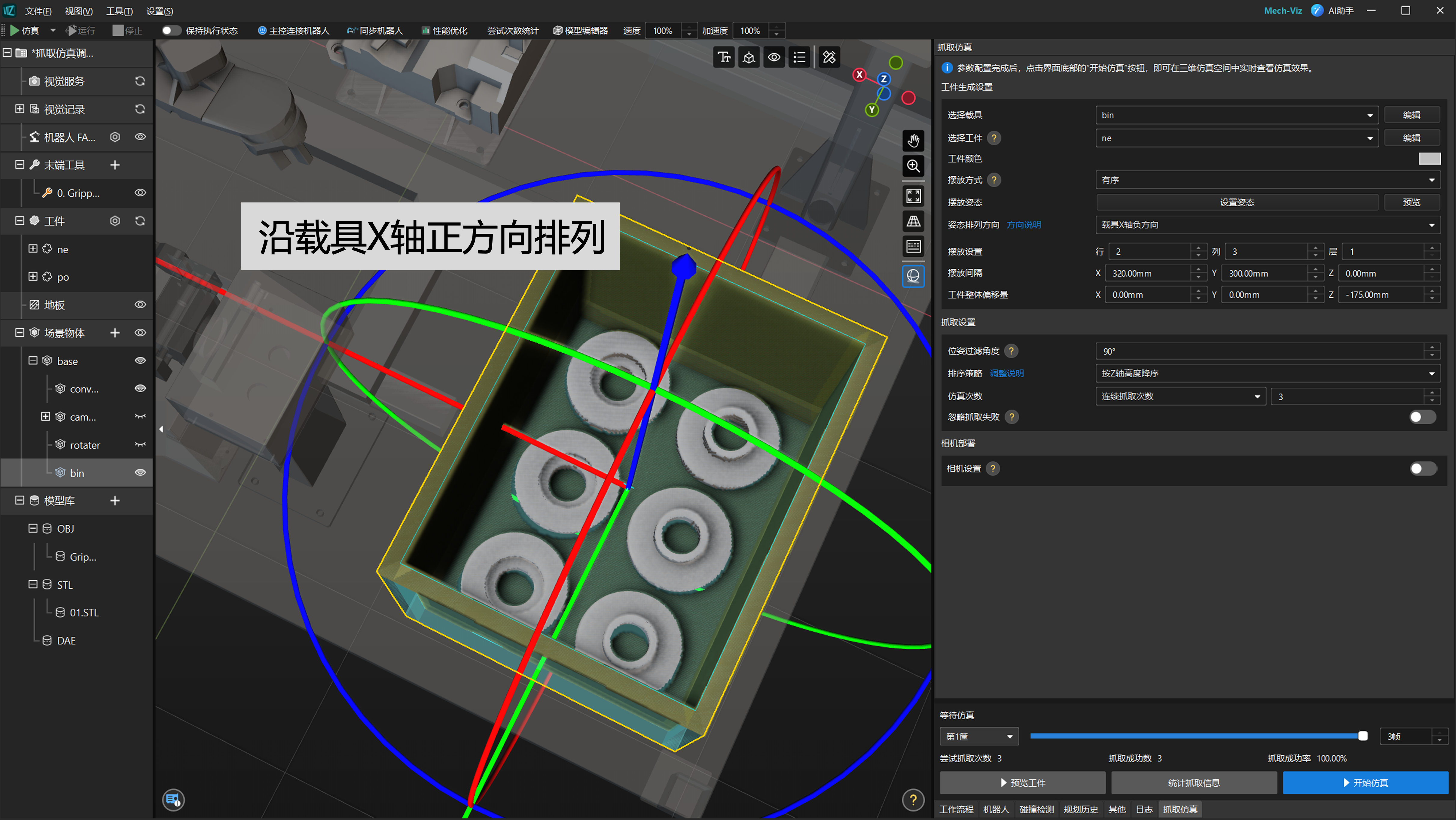Viewport: 1456px width, 820px height.
Task: Click the list display icon in viewport toolbar
Action: pyautogui.click(x=799, y=57)
